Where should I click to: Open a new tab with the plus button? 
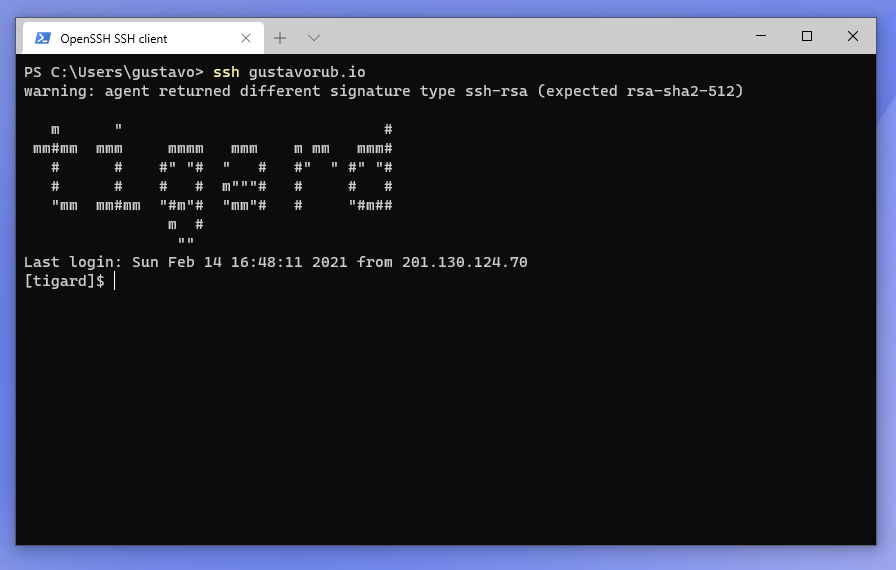tap(280, 38)
